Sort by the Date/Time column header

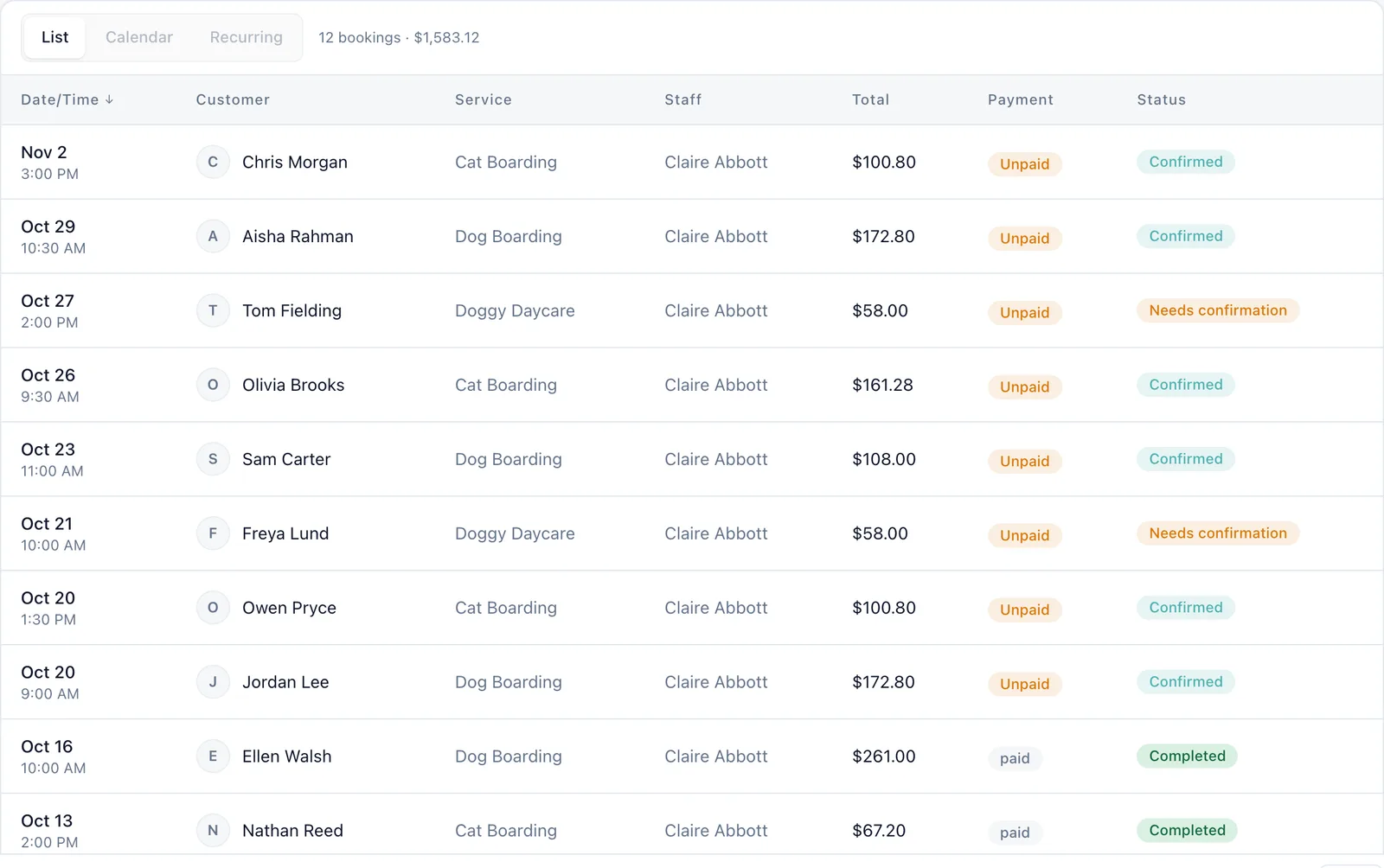pyautogui.click(x=67, y=99)
